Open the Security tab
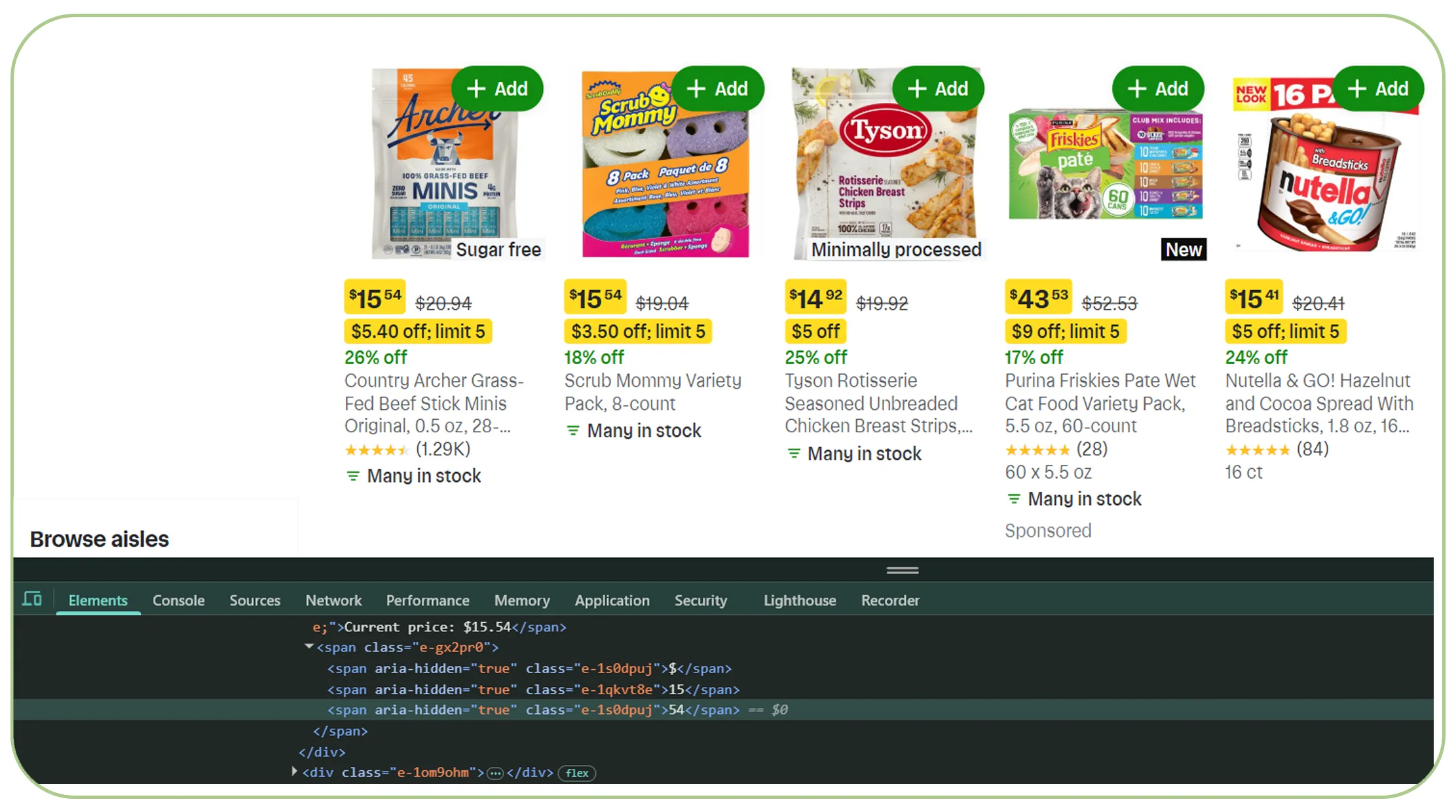This screenshot has width=1456, height=812. [701, 600]
